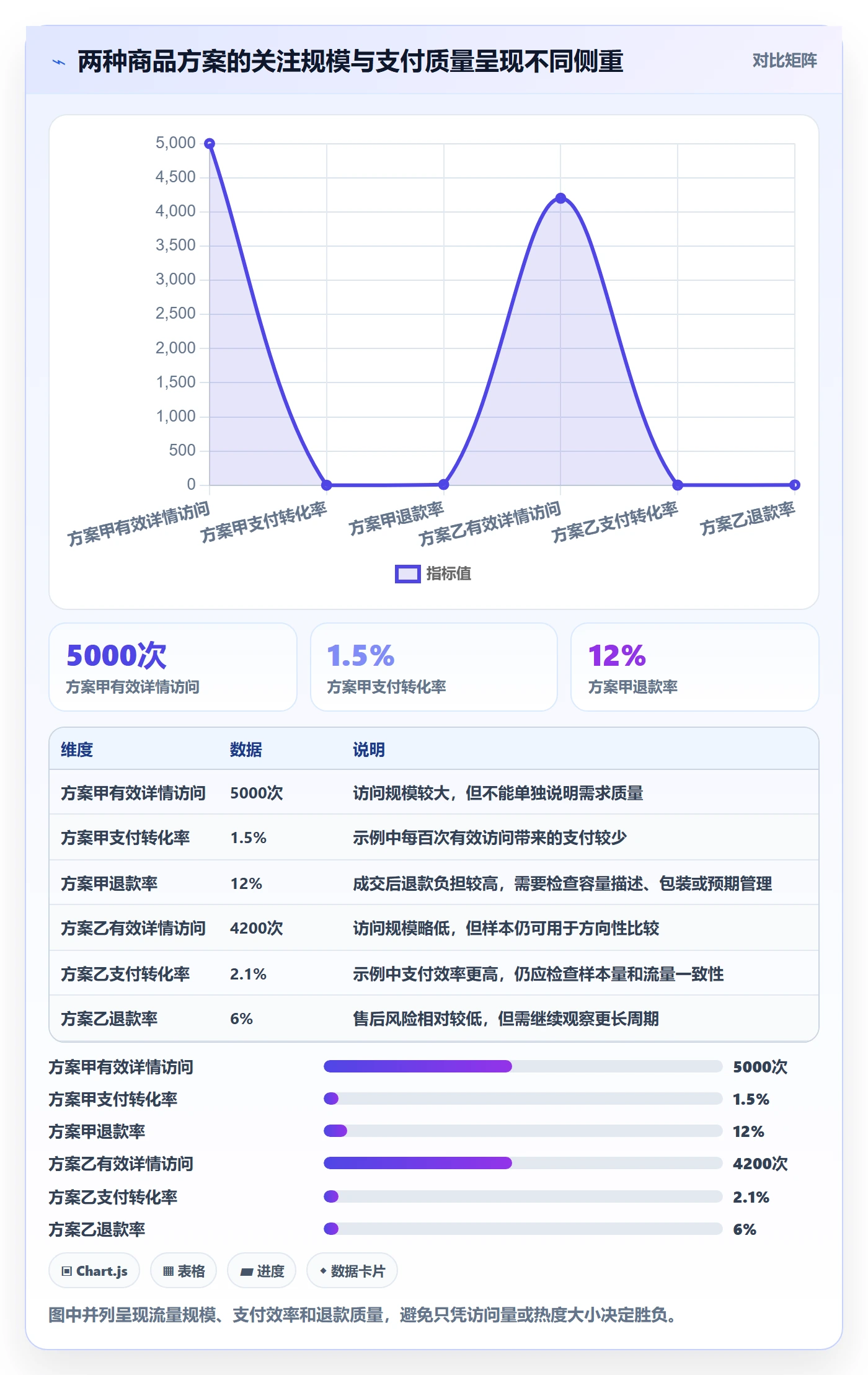
Task: Click description 示例中每百次有效访问带来的支付较少
Action: point(490,838)
